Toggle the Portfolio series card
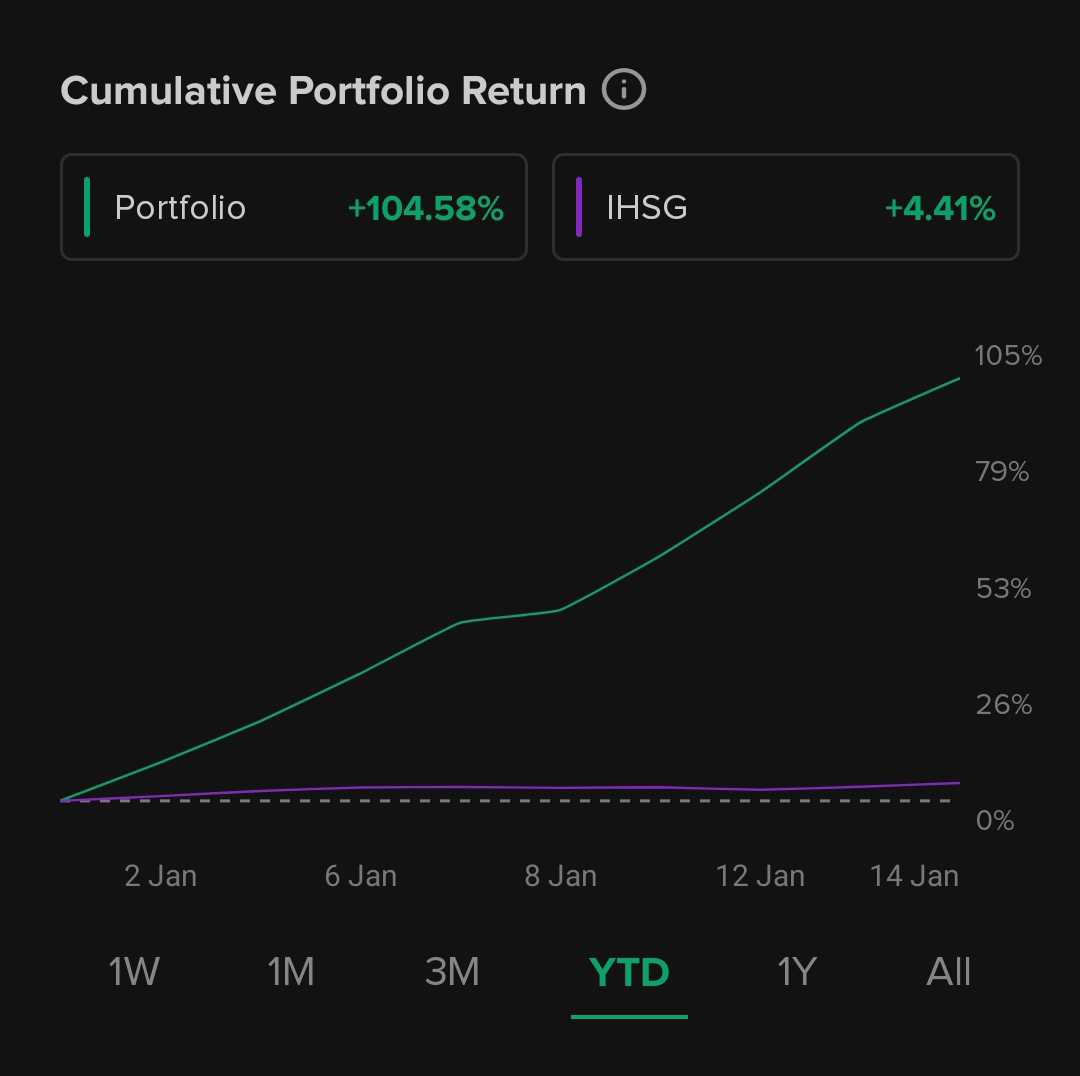1080x1076 pixels. point(294,207)
